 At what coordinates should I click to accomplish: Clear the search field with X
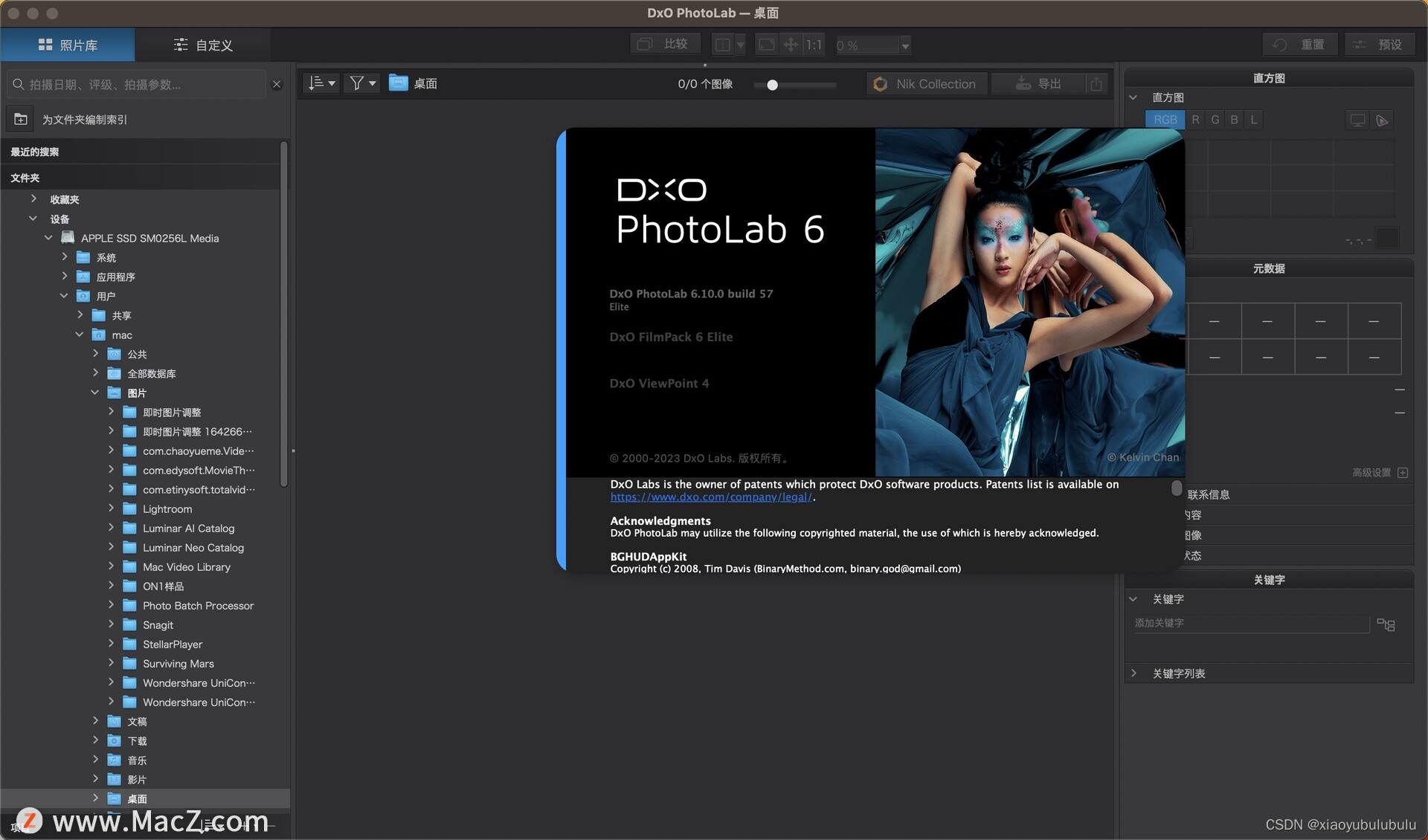point(277,85)
